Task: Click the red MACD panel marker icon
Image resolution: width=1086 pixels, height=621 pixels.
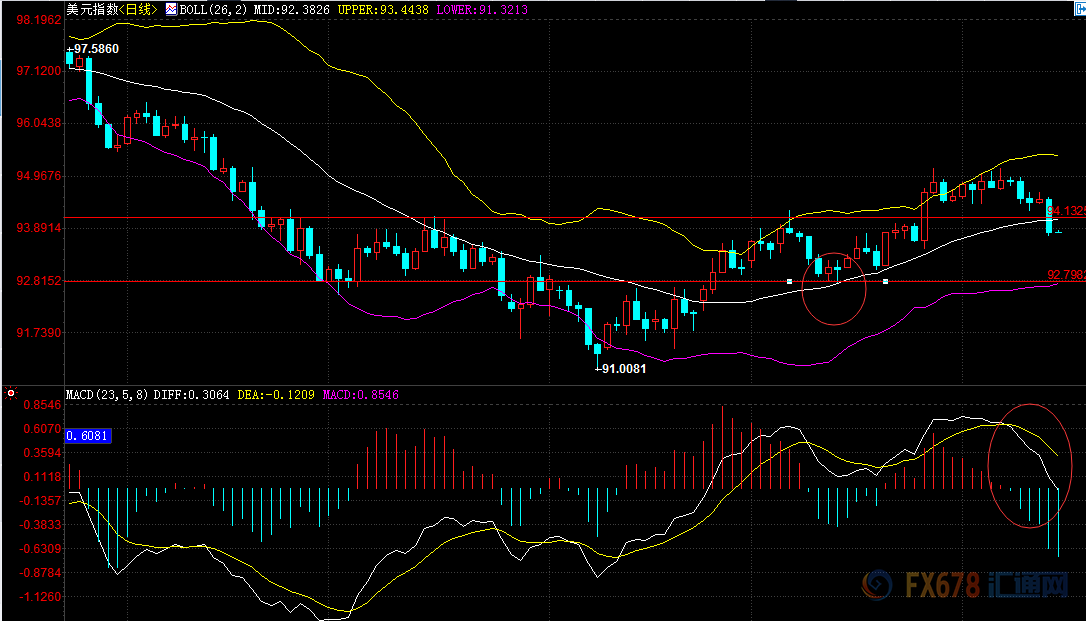Action: tap(11, 394)
